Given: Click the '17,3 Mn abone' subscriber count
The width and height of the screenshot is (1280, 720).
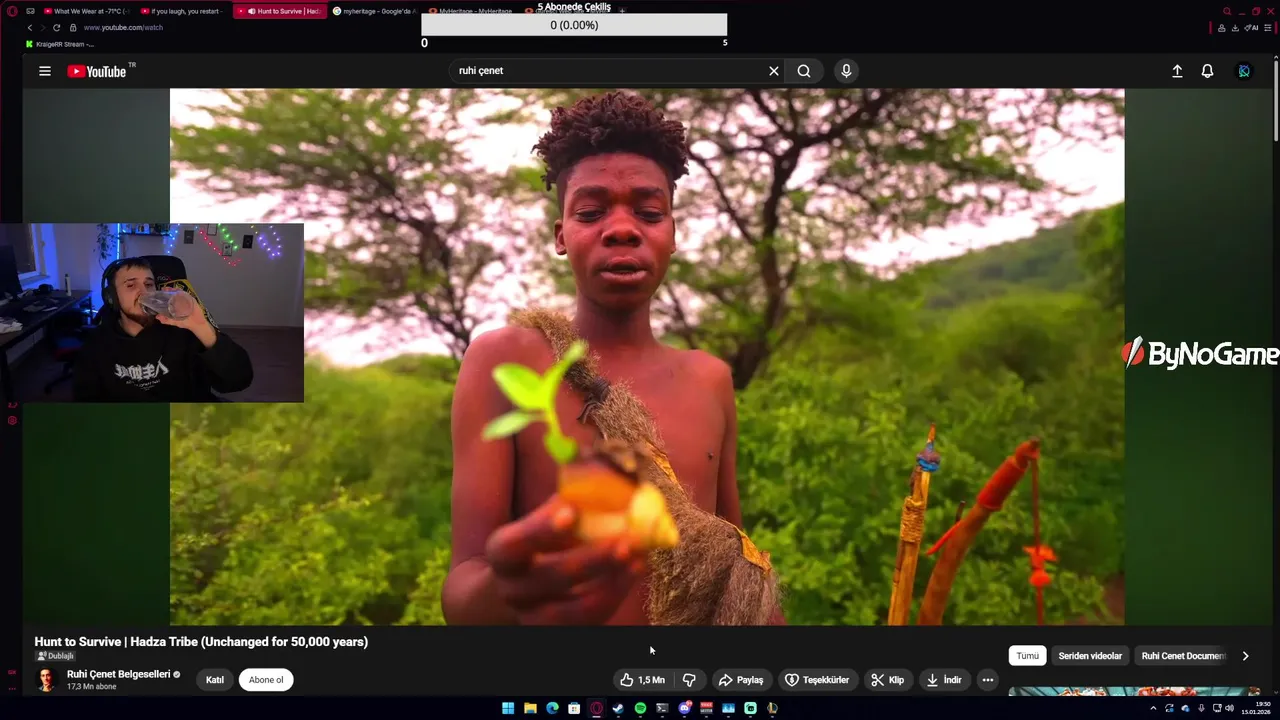Looking at the screenshot, I should (92, 687).
